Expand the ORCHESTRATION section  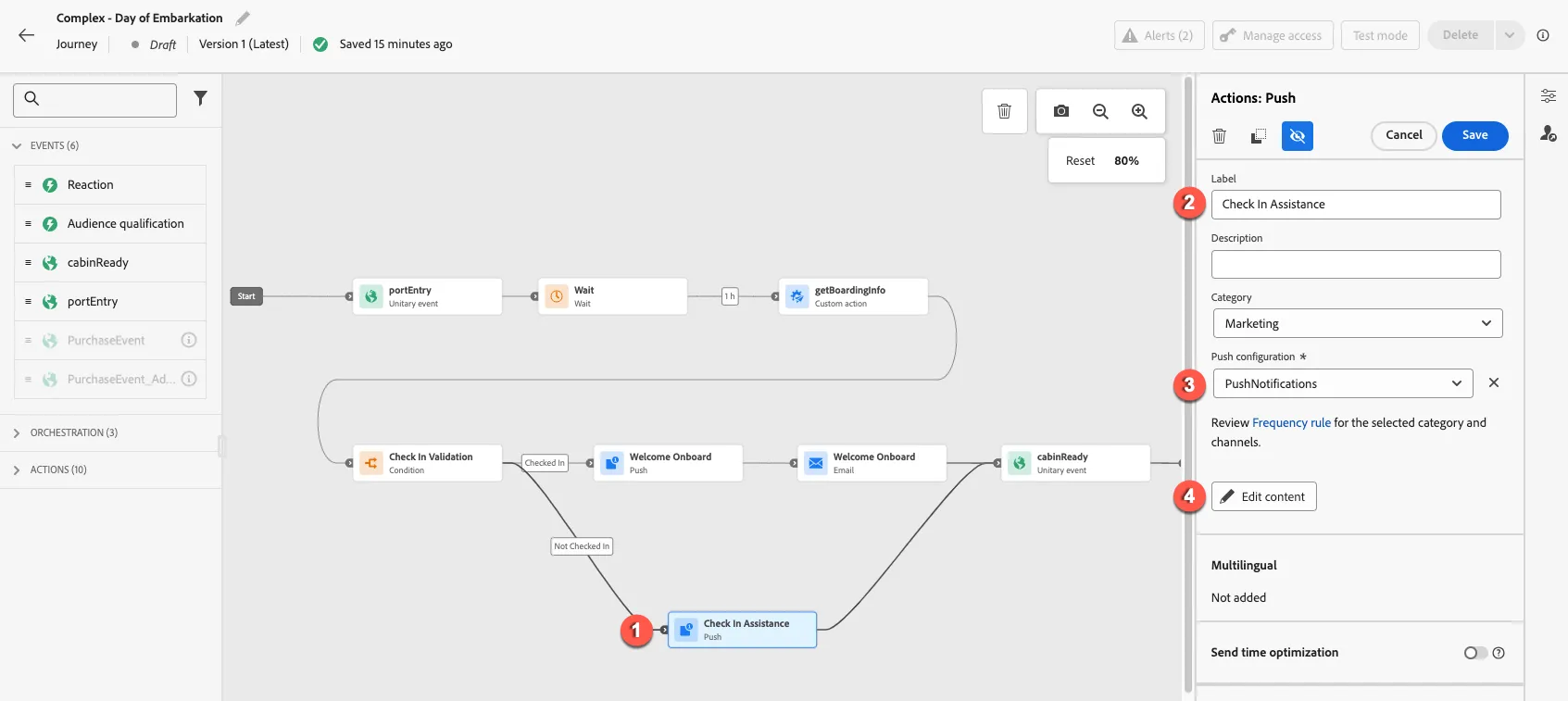tap(17, 432)
